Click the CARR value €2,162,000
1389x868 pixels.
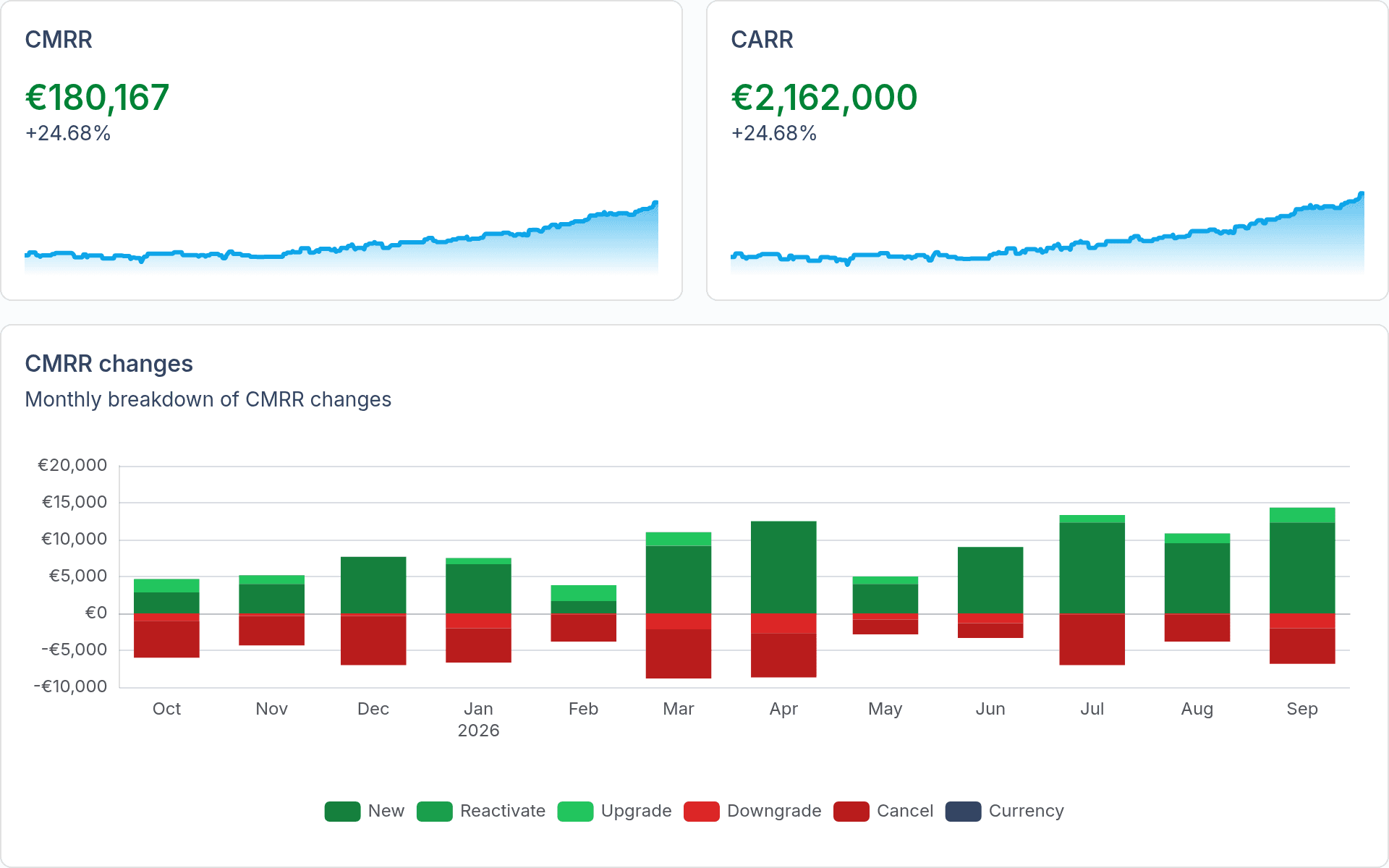[824, 98]
